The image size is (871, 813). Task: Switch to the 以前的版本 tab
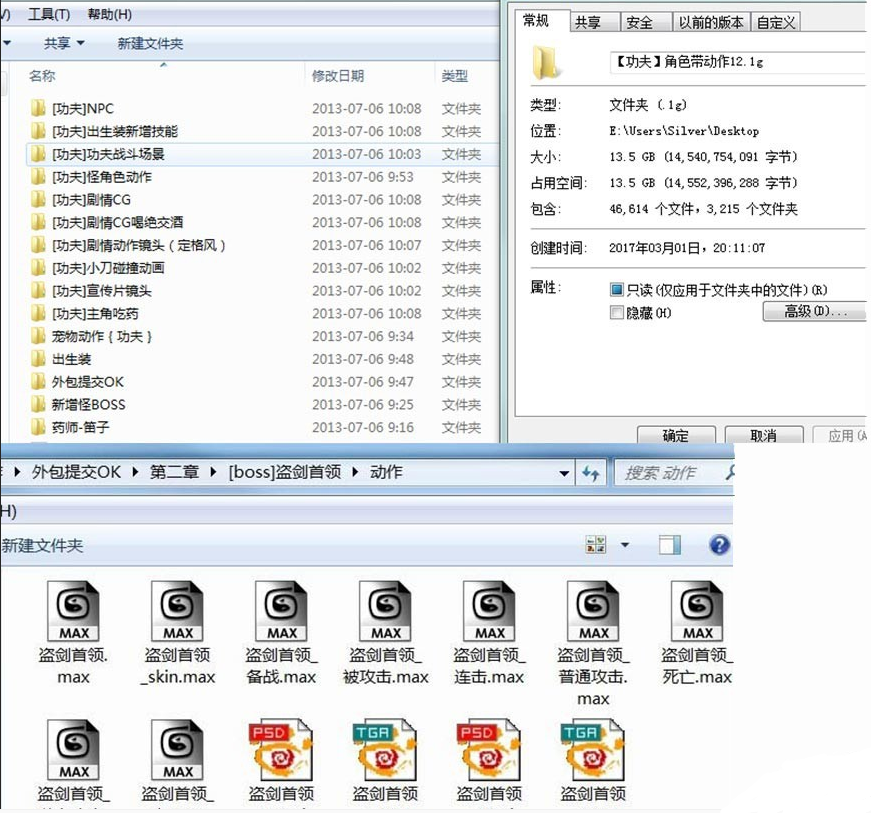[712, 22]
